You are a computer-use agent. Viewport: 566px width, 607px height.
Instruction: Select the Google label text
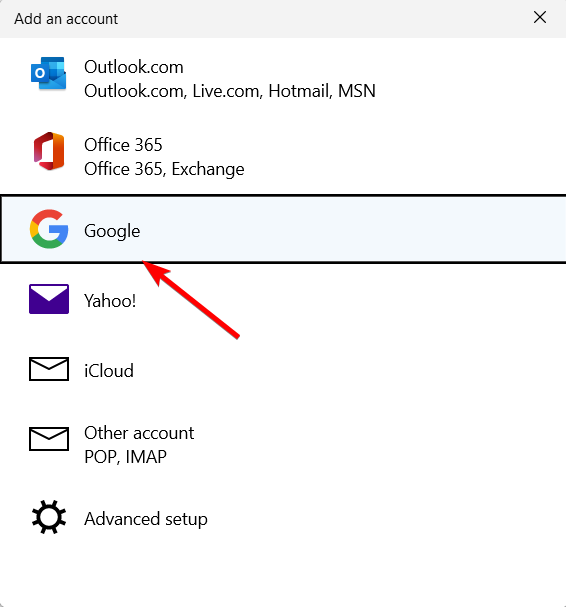point(112,231)
